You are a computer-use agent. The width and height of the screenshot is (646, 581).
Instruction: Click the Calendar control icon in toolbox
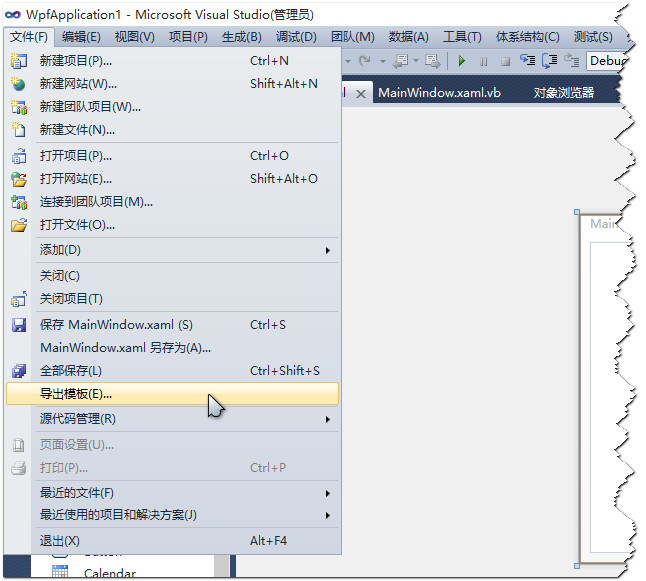coord(60,571)
